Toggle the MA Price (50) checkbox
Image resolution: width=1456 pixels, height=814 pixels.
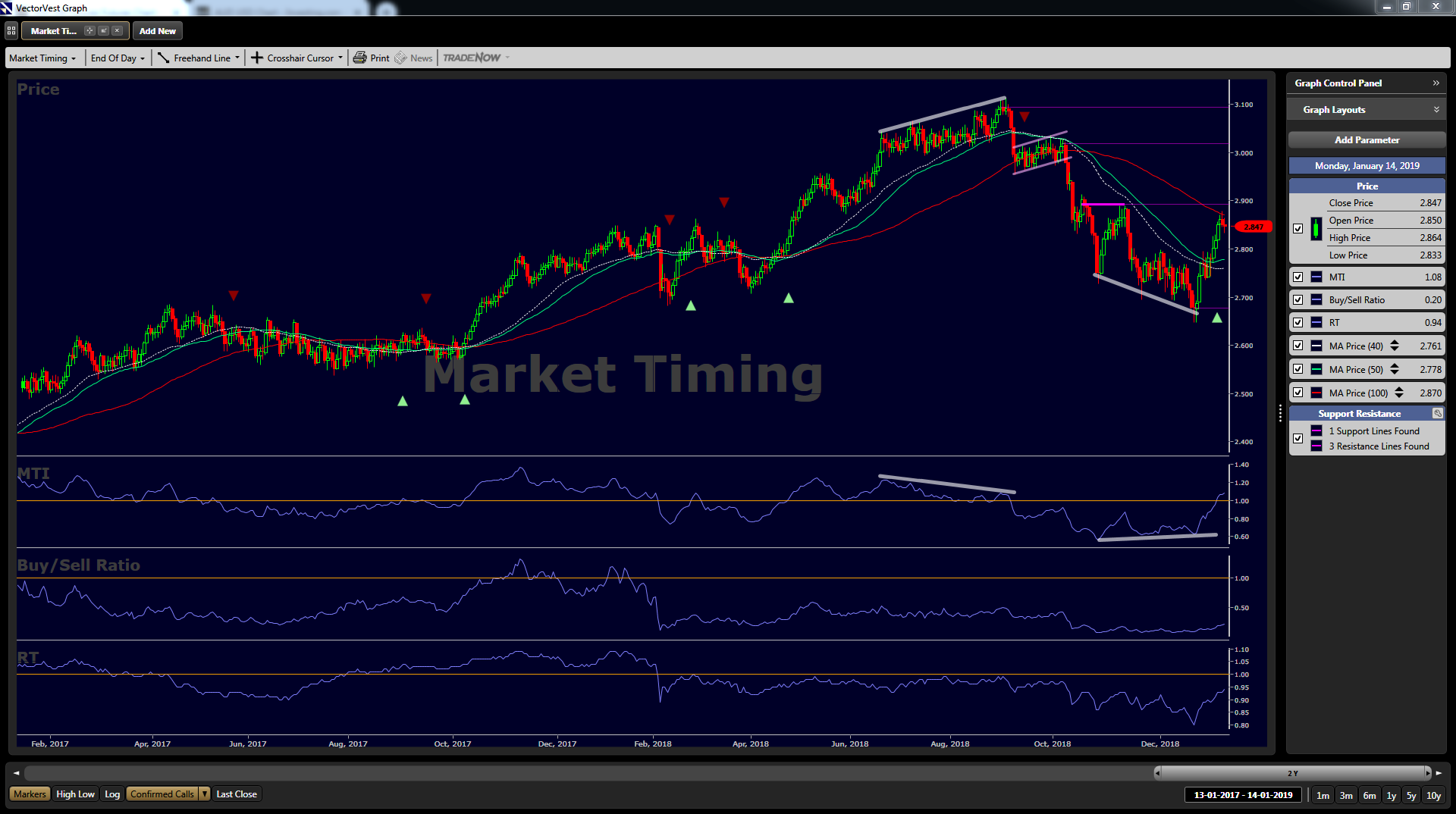(1298, 370)
